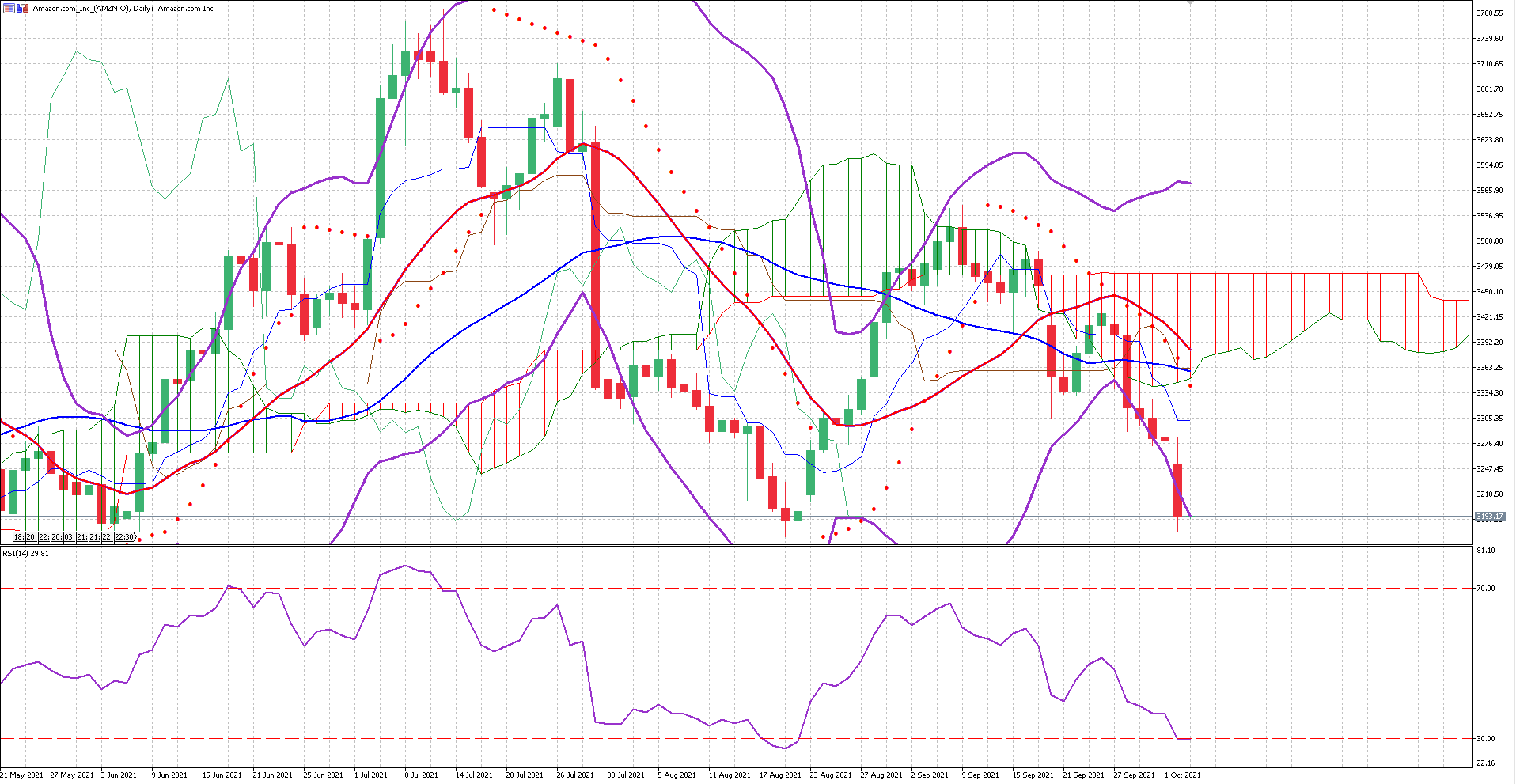Click the 23 Aug 2021 date label
Image resolution: width=1516 pixels, height=784 pixels.
830,775
